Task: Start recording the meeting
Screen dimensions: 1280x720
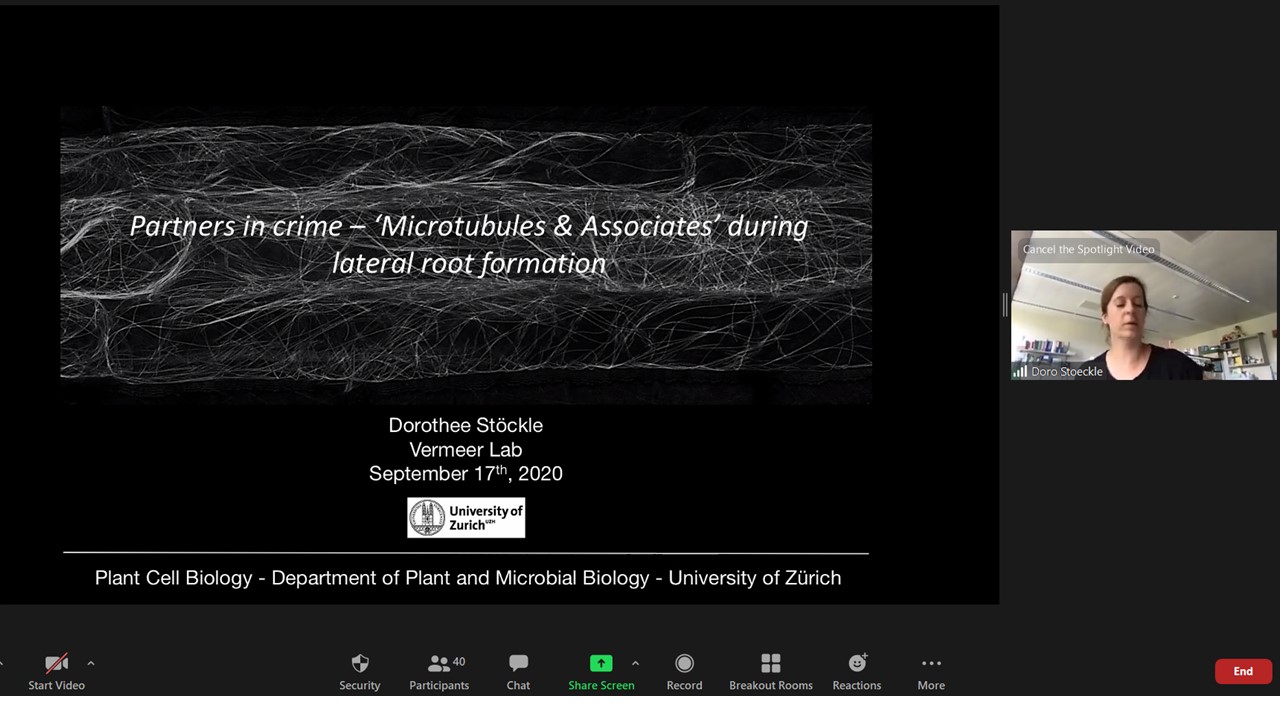Action: [684, 670]
